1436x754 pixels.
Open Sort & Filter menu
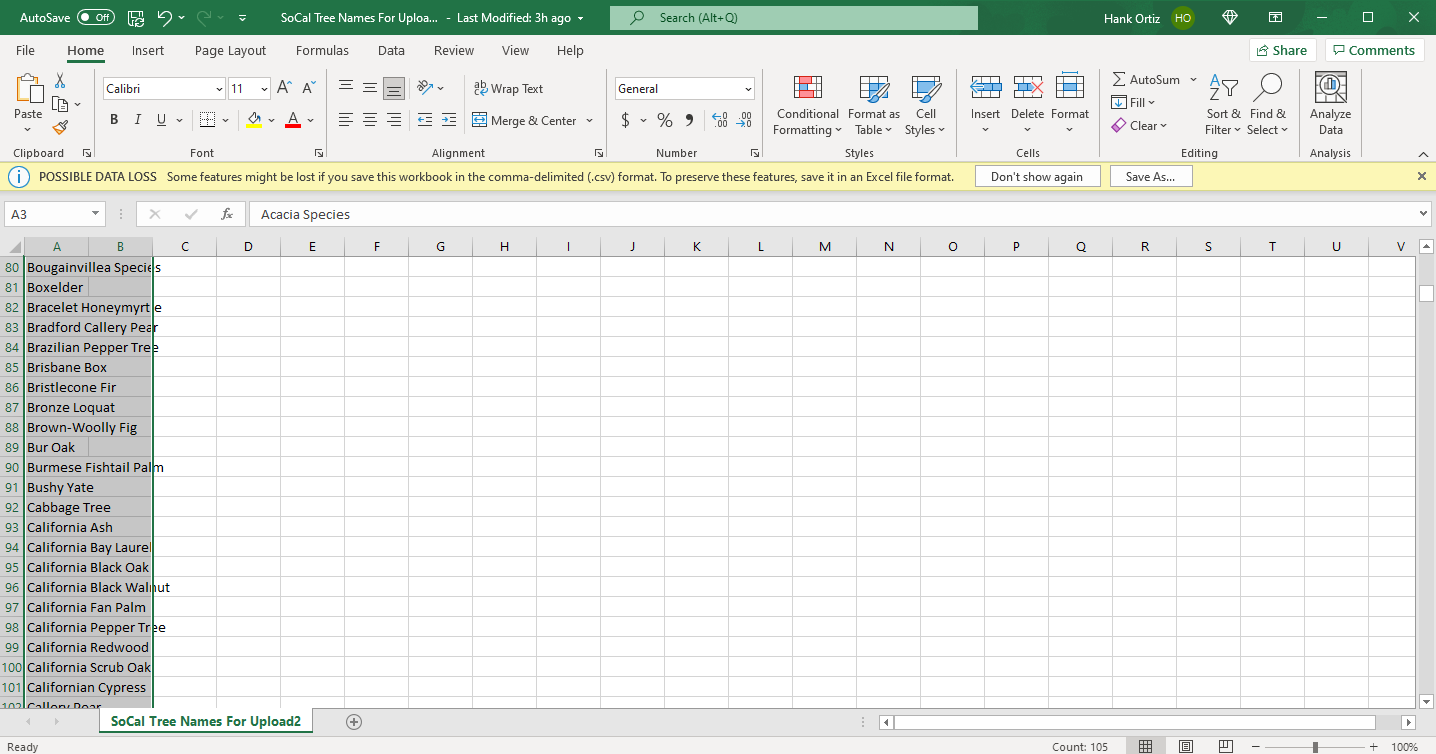pos(1223,106)
